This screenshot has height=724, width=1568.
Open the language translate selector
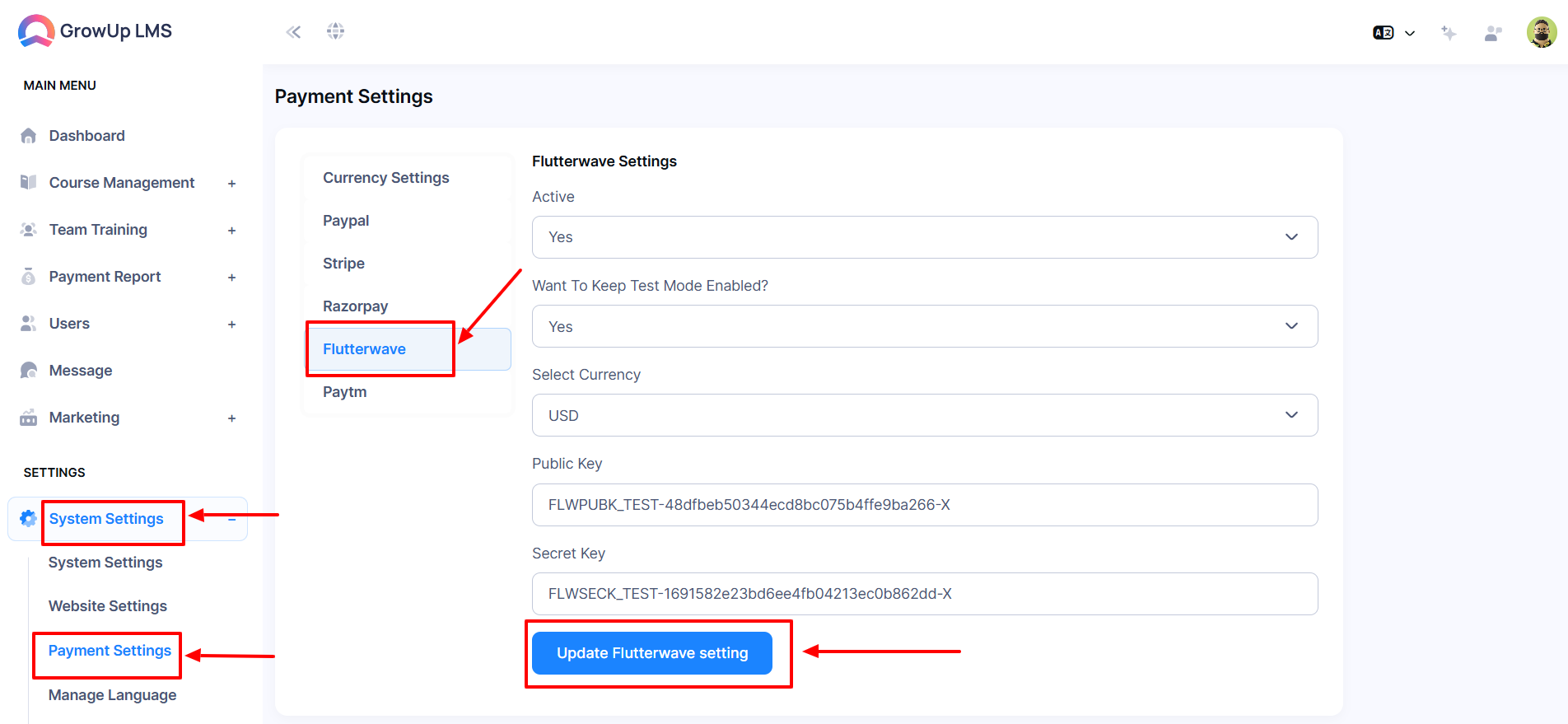pyautogui.click(x=1393, y=33)
